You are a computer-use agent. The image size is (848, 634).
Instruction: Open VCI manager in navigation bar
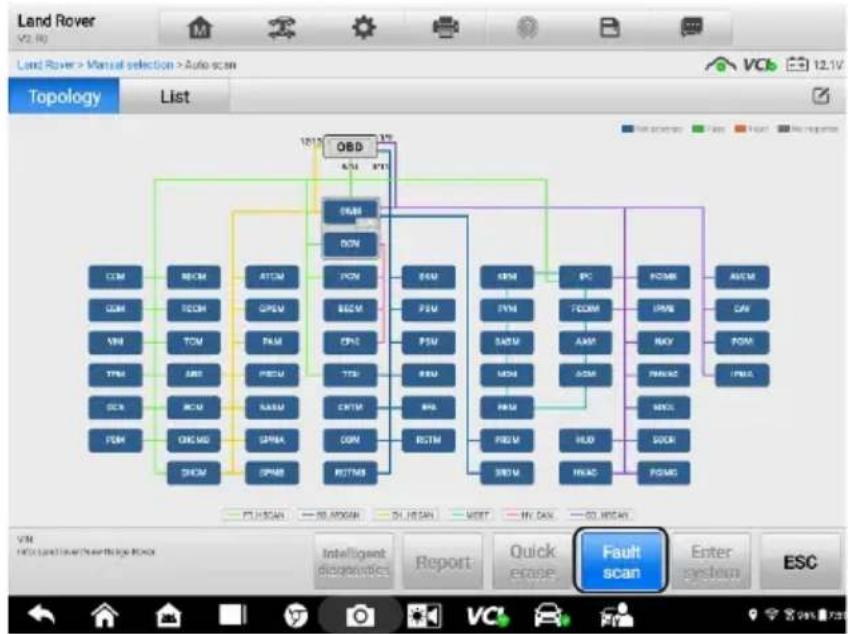pos(488,616)
